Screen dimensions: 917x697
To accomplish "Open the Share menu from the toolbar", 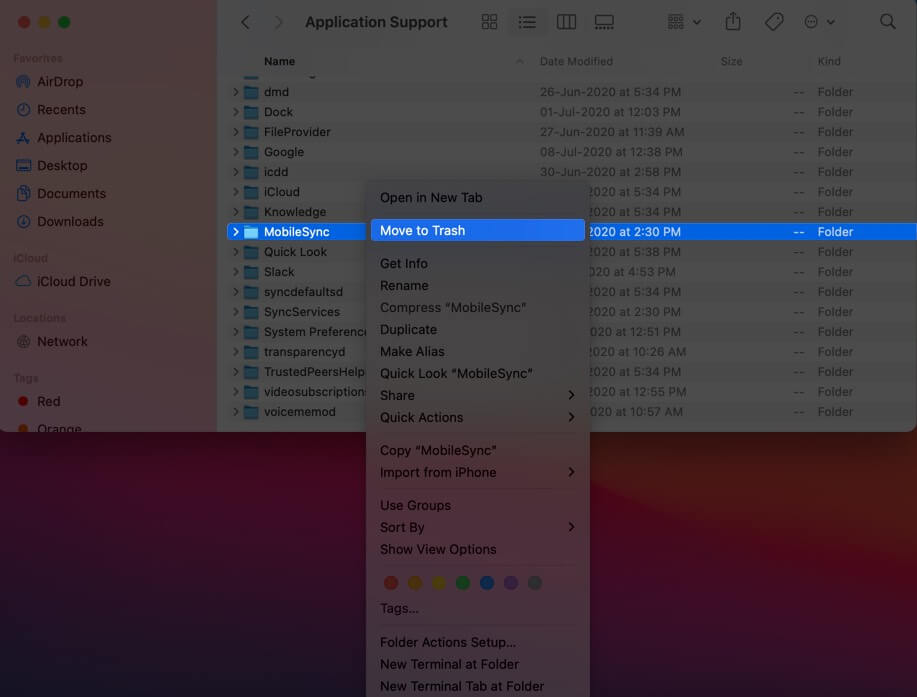I will click(733, 20).
